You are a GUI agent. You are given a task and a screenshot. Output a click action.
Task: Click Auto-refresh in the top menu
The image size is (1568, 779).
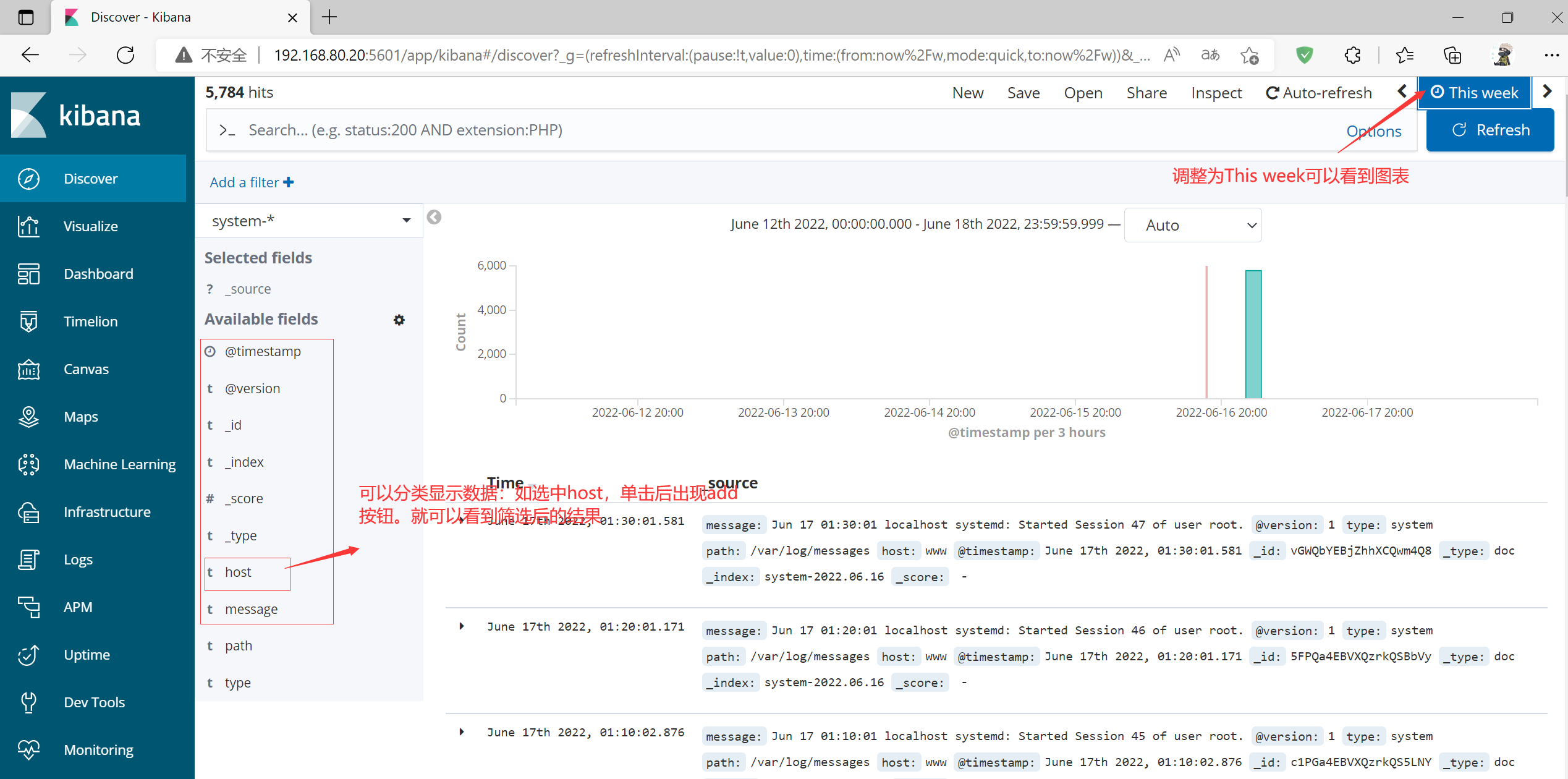pyautogui.click(x=1319, y=93)
